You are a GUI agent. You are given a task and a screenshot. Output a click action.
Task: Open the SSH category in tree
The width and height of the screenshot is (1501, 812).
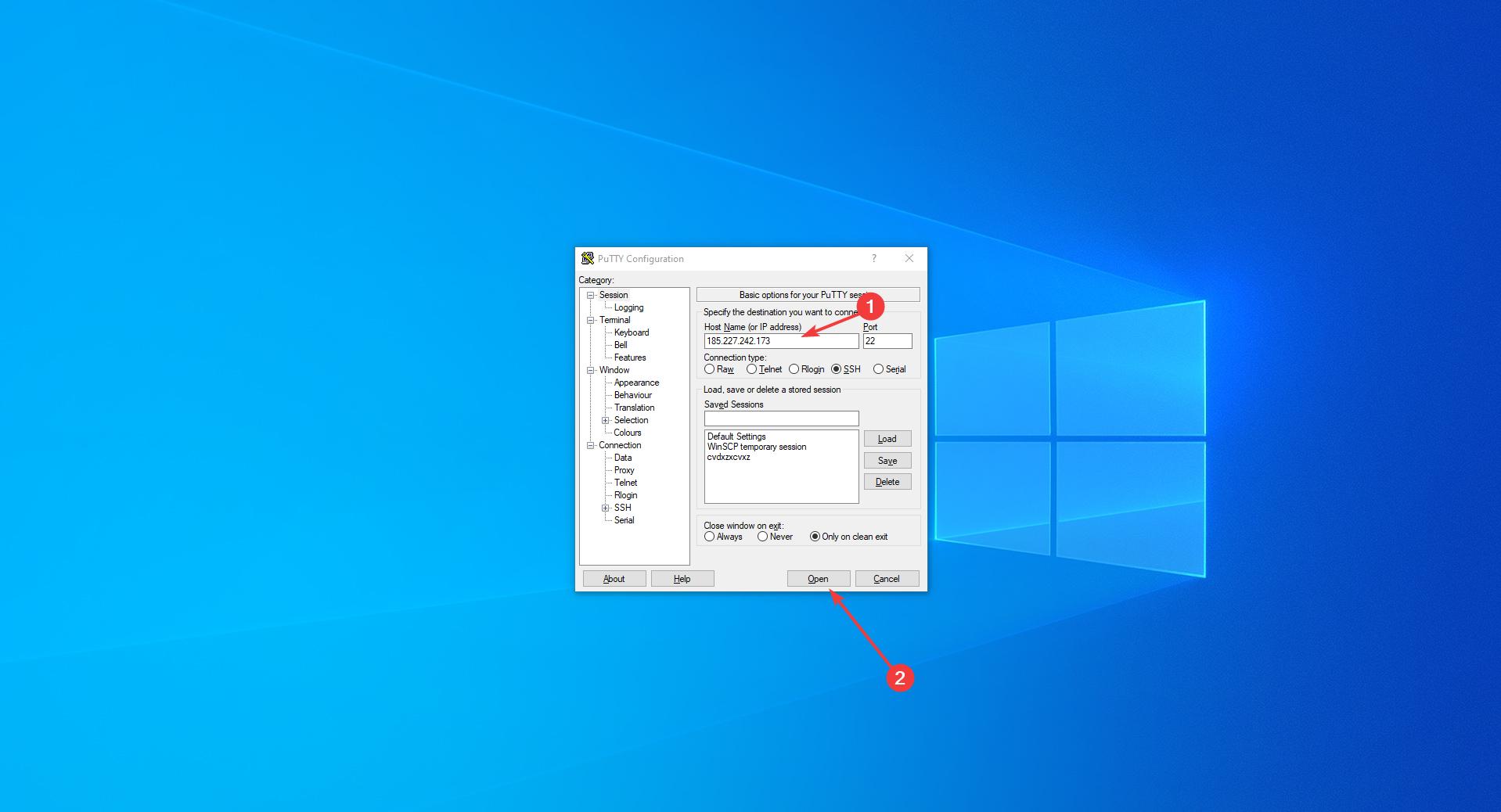coord(622,508)
